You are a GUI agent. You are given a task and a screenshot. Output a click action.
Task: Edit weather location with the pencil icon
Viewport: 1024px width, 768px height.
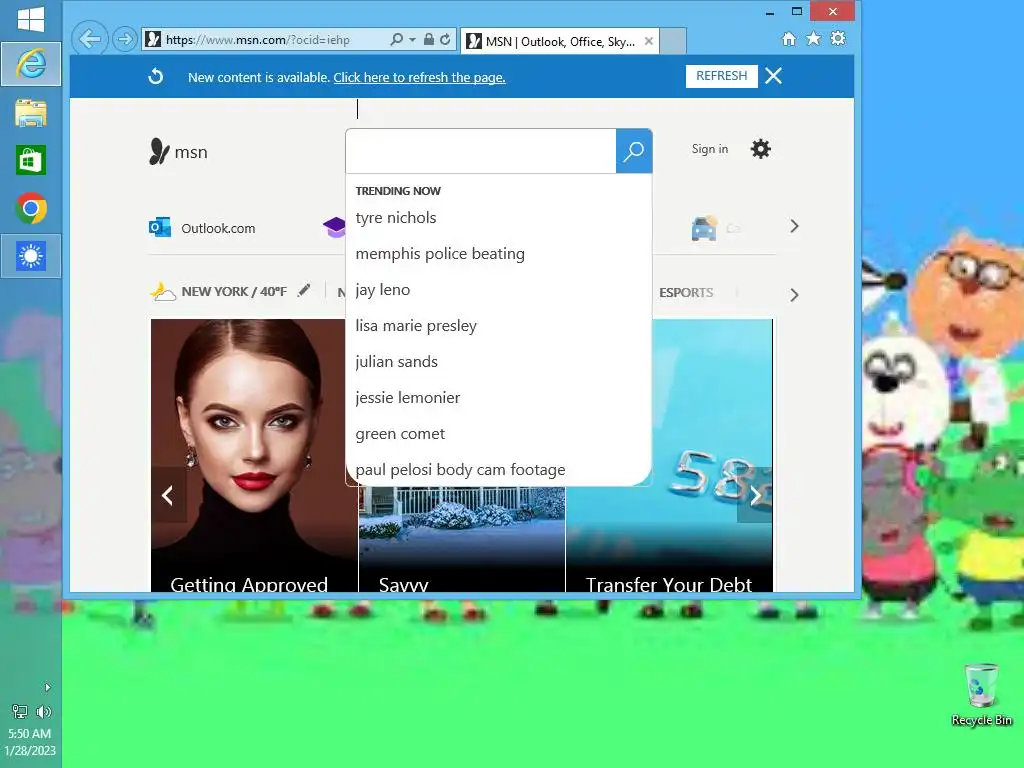pos(304,290)
